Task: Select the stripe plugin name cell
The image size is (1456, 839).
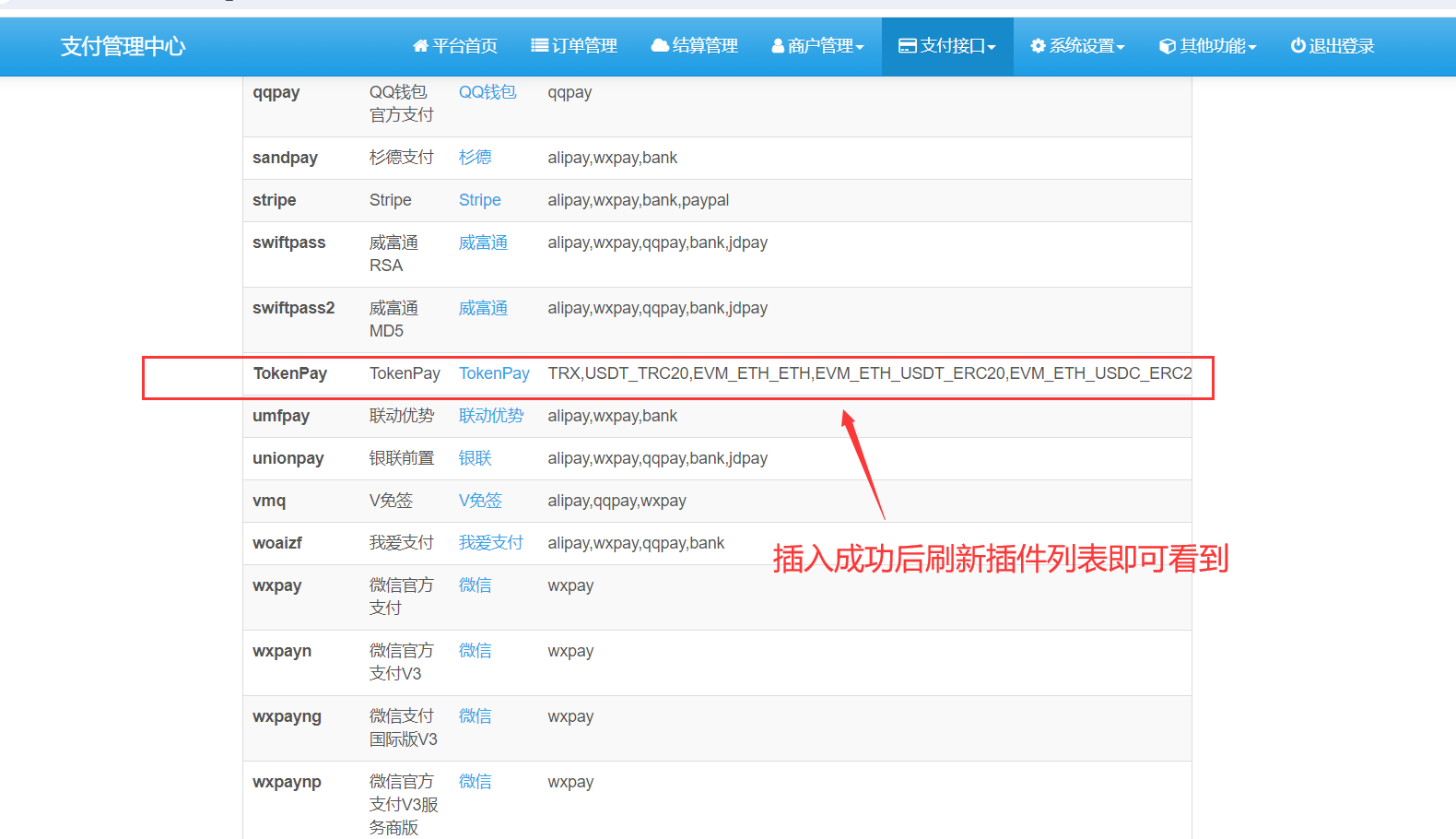Action: tap(275, 200)
